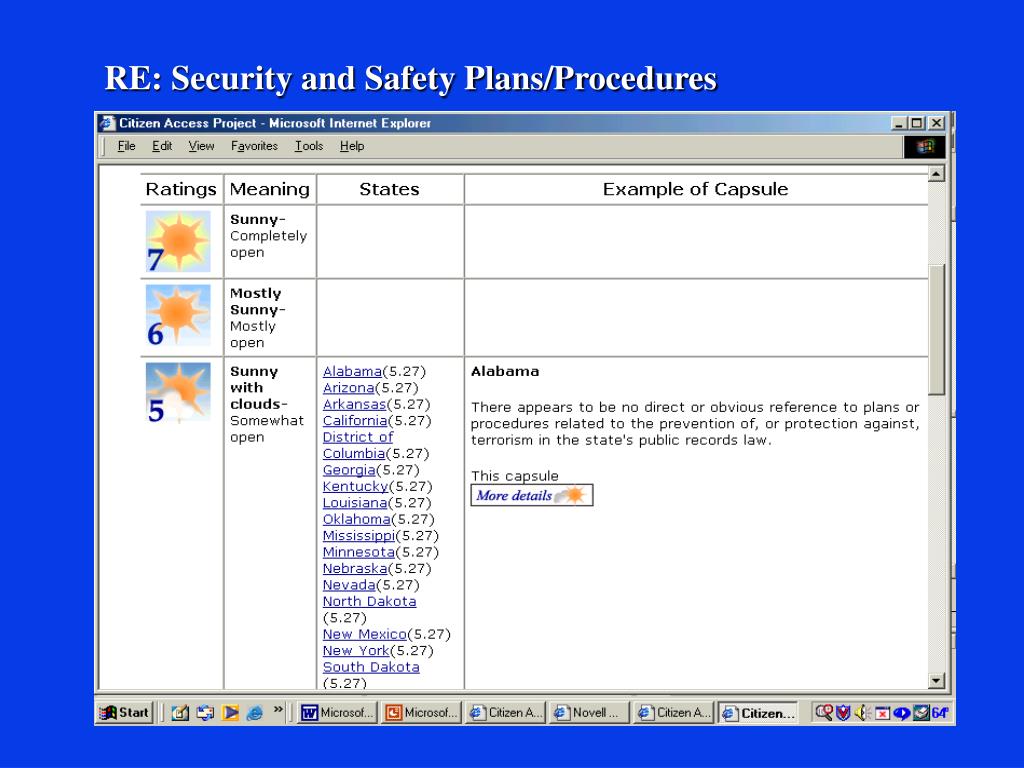
Task: Click Show Desktop quick launch icon
Action: click(180, 712)
